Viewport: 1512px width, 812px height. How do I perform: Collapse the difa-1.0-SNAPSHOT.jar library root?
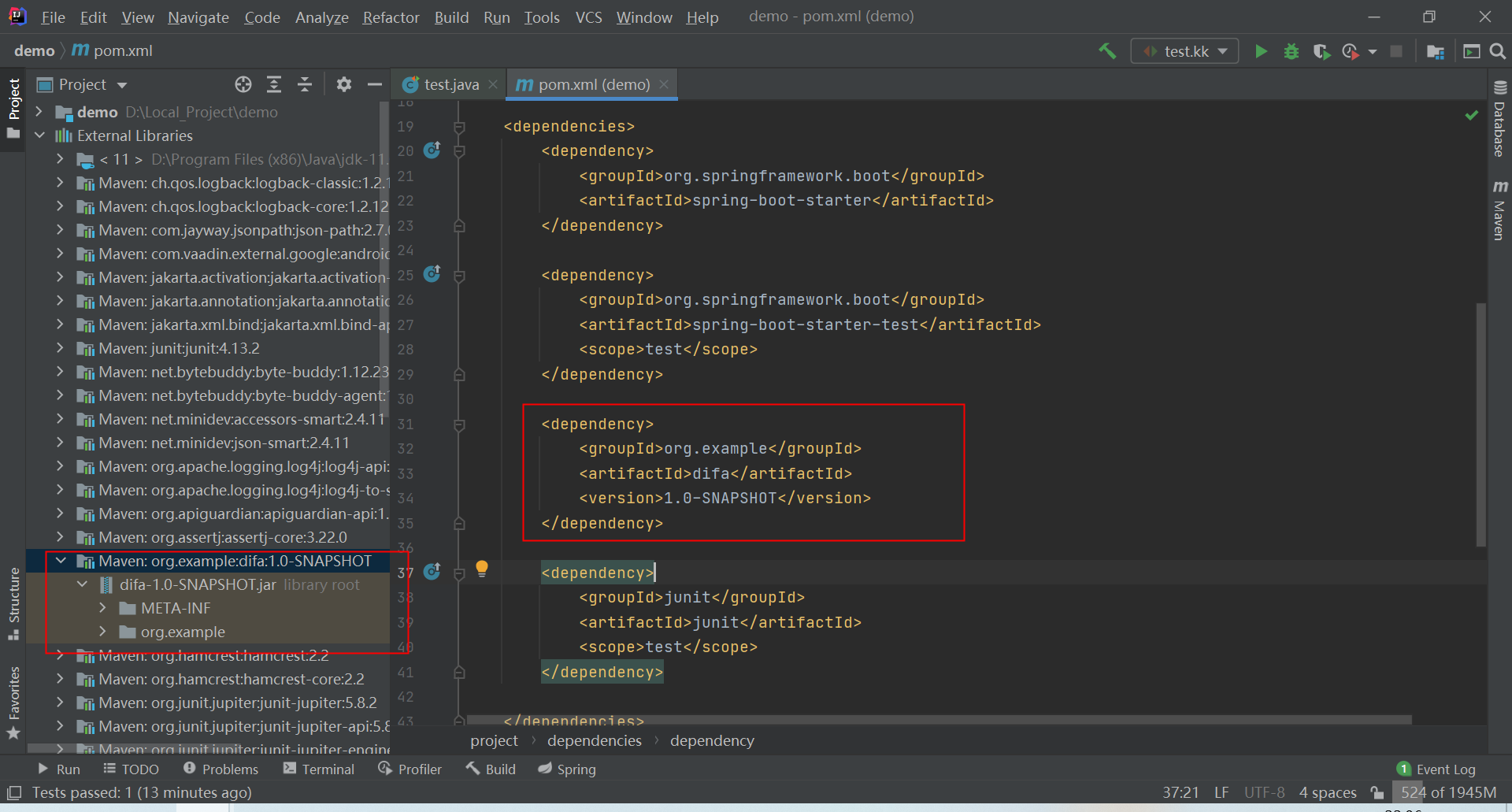83,584
